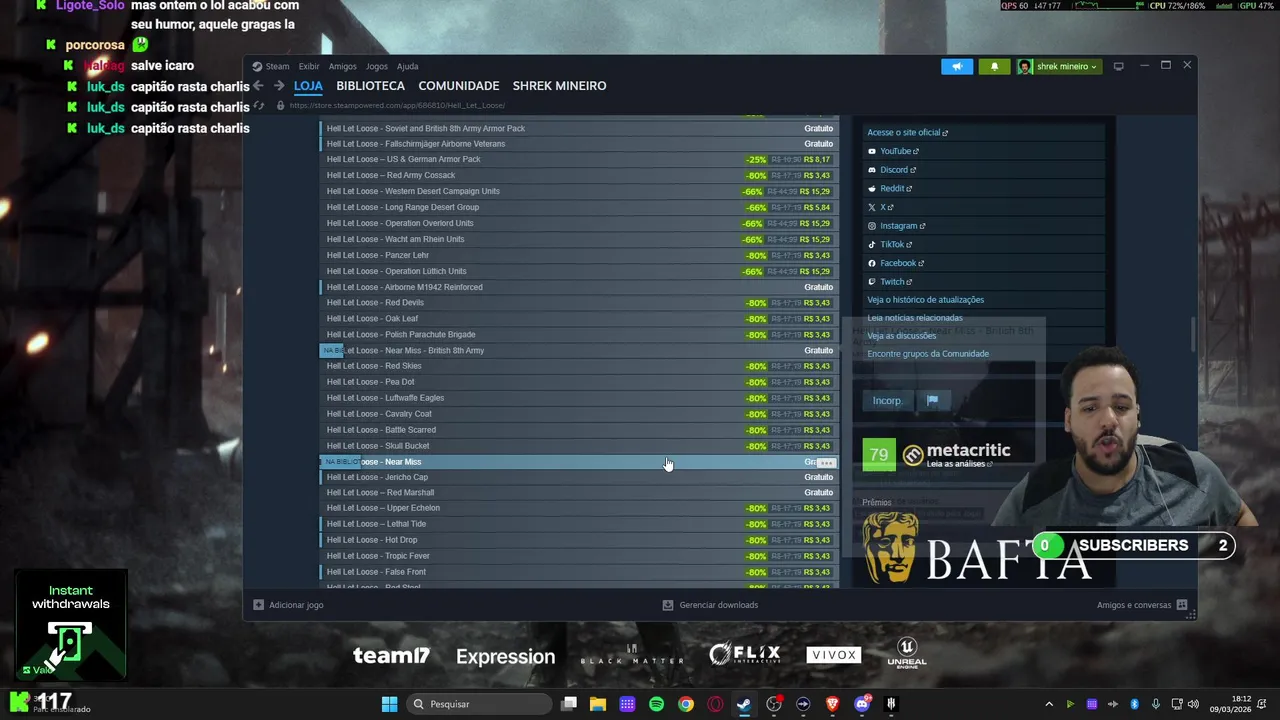Click the microphone tray icon
1280x720 pixels.
[1156, 704]
